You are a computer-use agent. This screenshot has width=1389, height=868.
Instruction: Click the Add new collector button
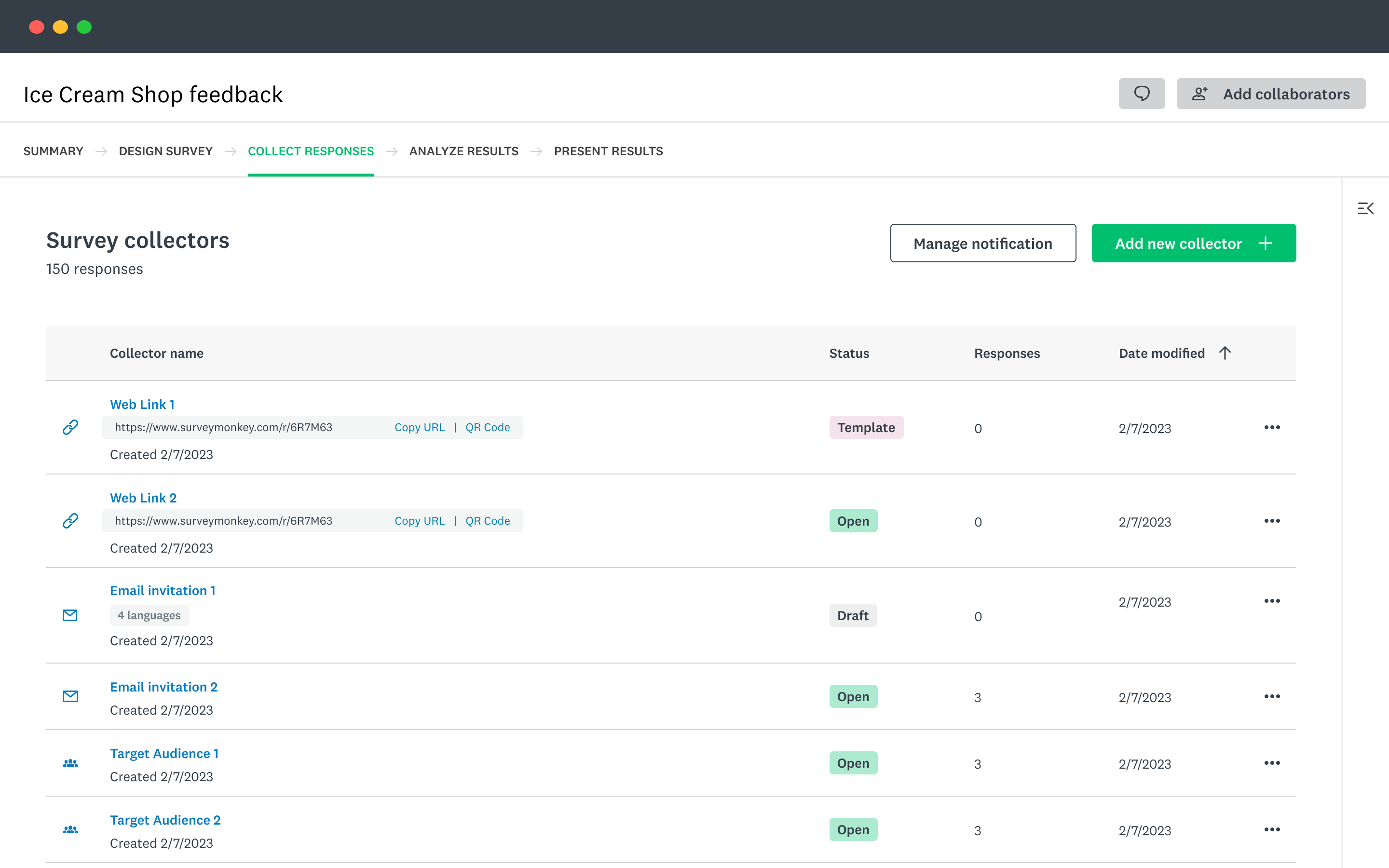(x=1193, y=244)
